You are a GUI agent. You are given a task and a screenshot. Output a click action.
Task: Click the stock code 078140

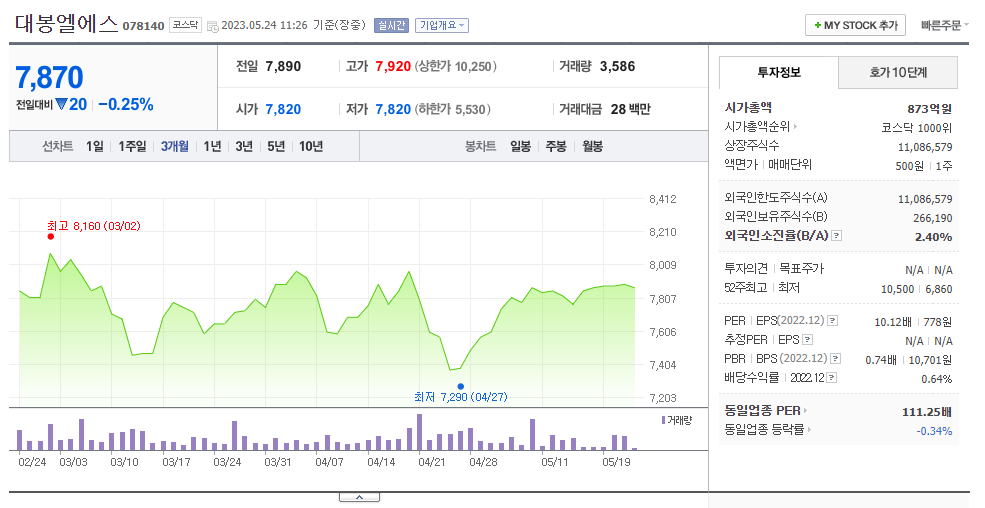click(x=143, y=26)
